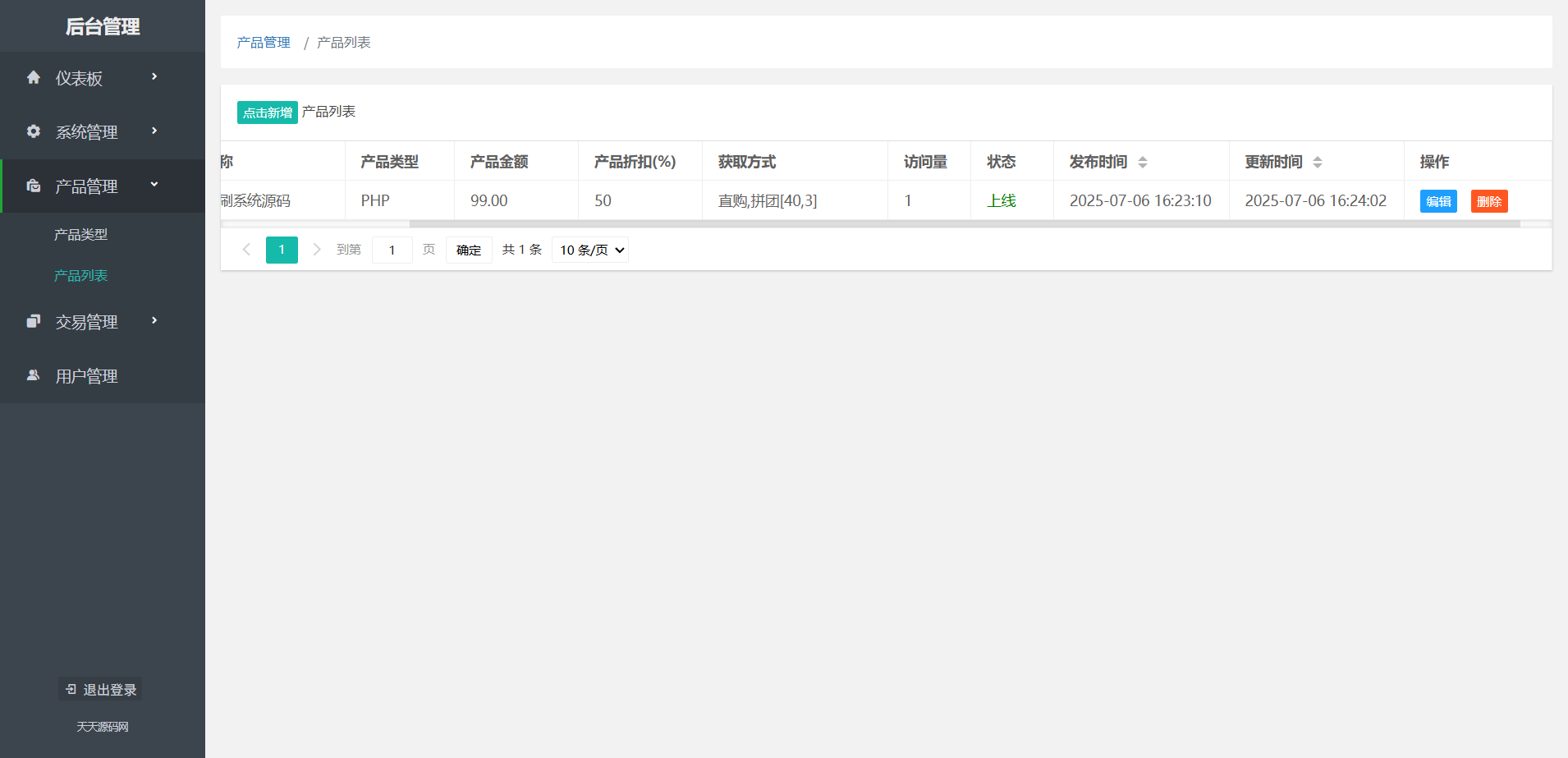Click the 点击新增 button
1568x758 pixels.
coord(267,113)
